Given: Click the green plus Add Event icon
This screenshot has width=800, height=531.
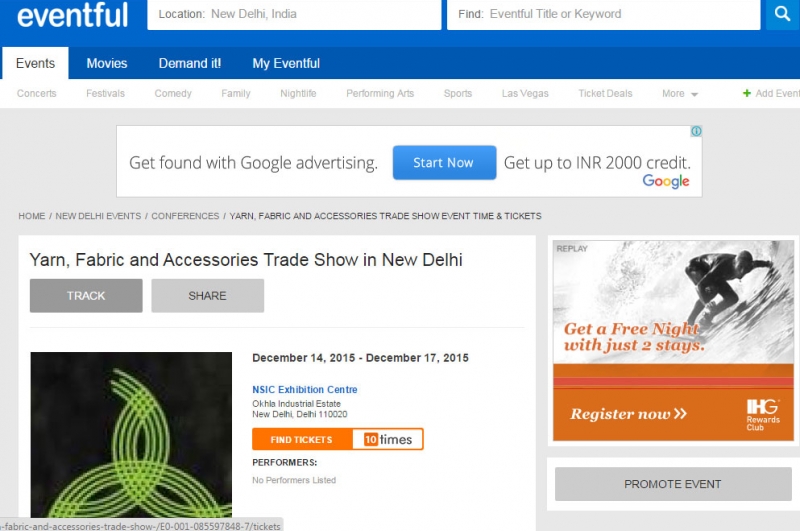Looking at the screenshot, I should pos(747,94).
